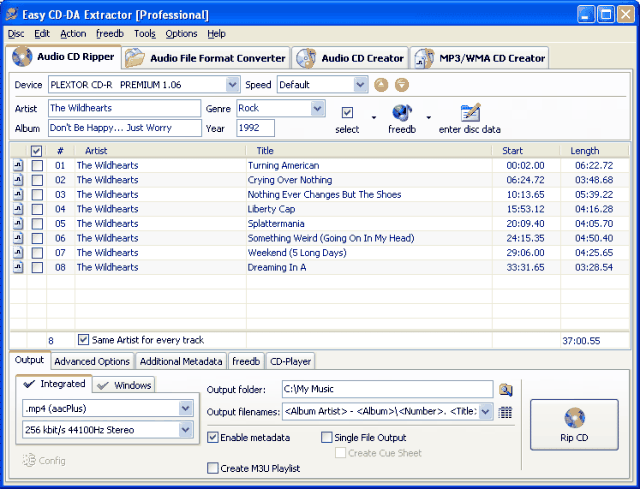Click music note icon for track 07
The image size is (640, 489).
pos(18,253)
